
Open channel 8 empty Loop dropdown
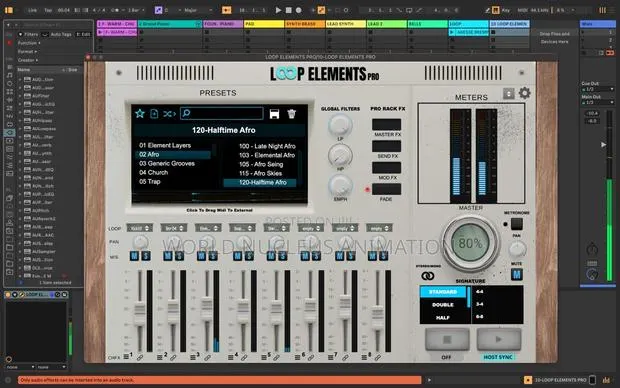379,228
